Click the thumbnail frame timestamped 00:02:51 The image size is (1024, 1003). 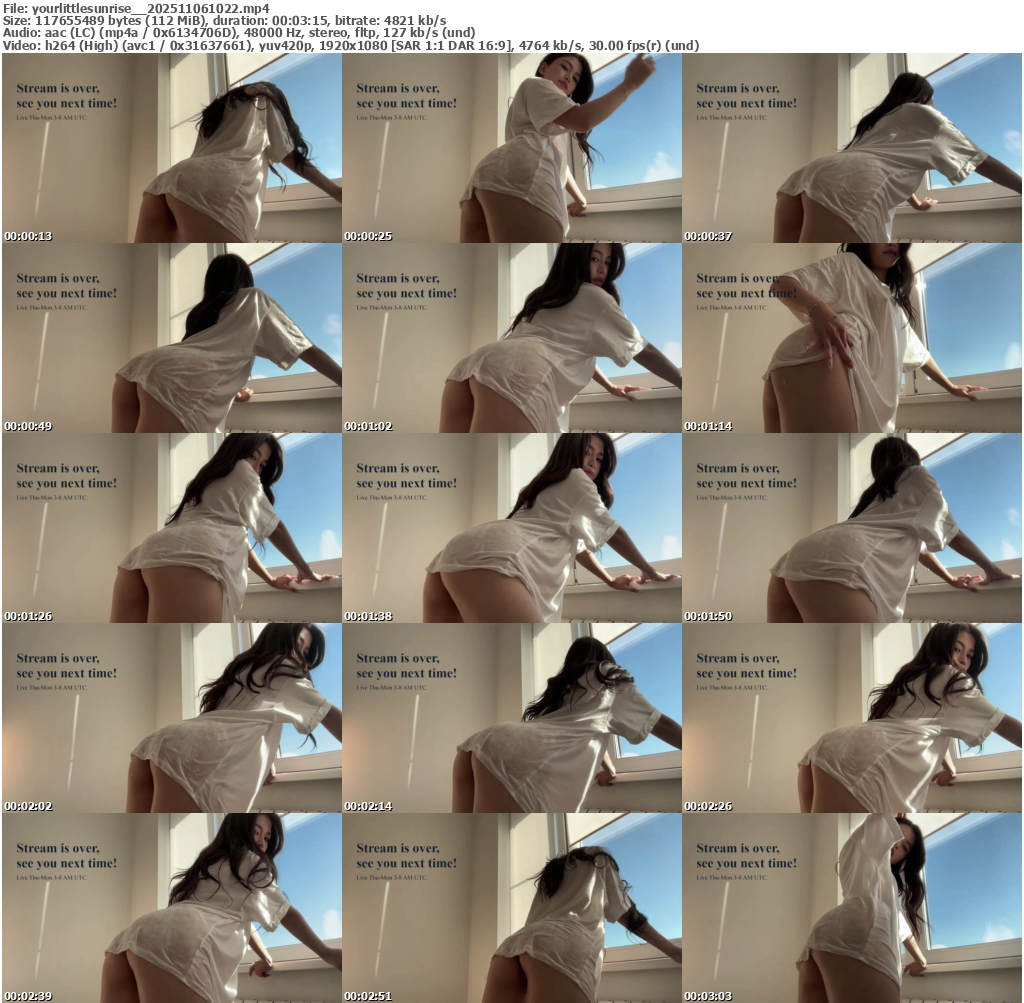pyautogui.click(x=512, y=908)
